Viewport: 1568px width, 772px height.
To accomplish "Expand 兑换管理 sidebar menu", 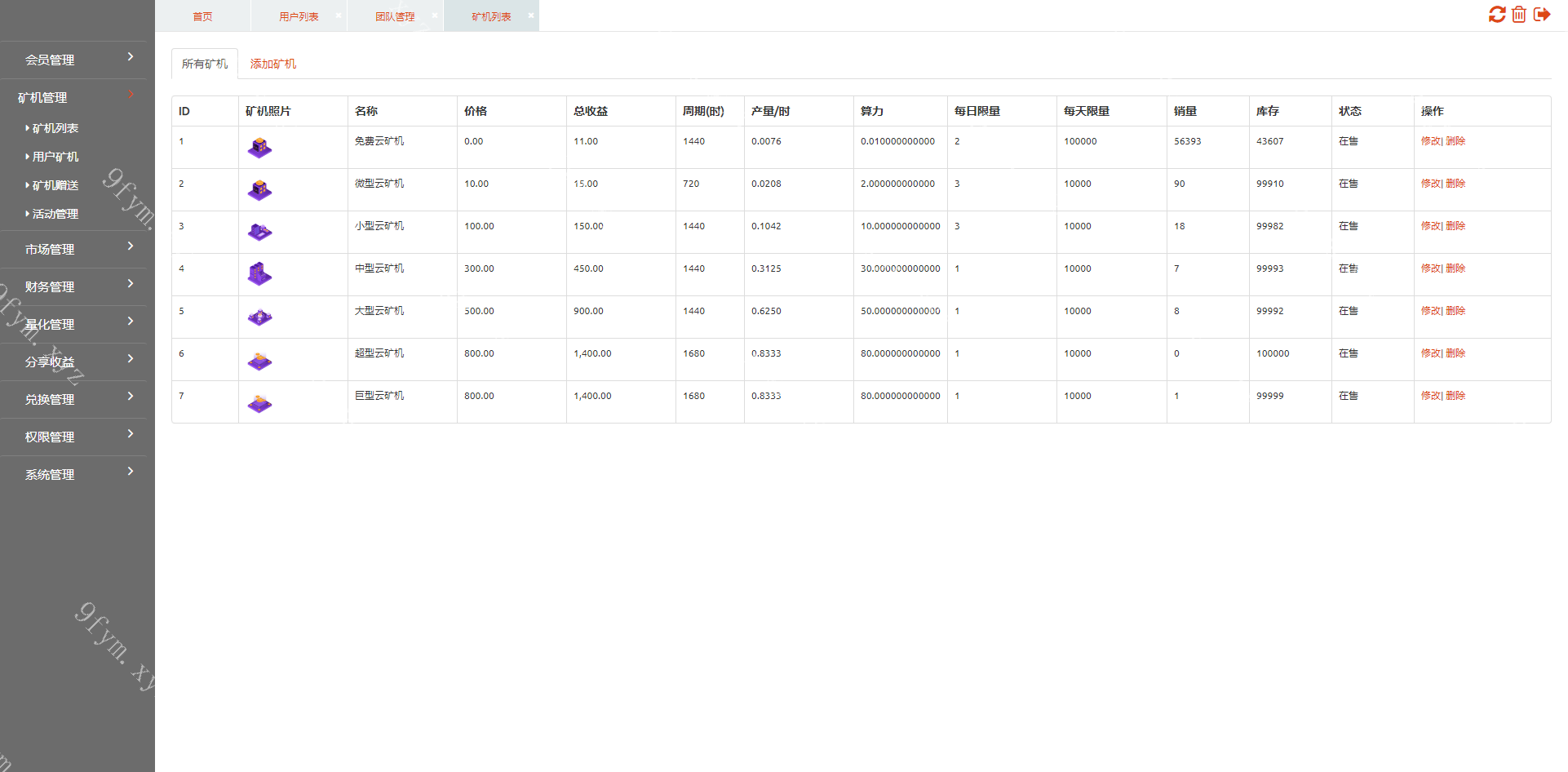I will (x=73, y=399).
